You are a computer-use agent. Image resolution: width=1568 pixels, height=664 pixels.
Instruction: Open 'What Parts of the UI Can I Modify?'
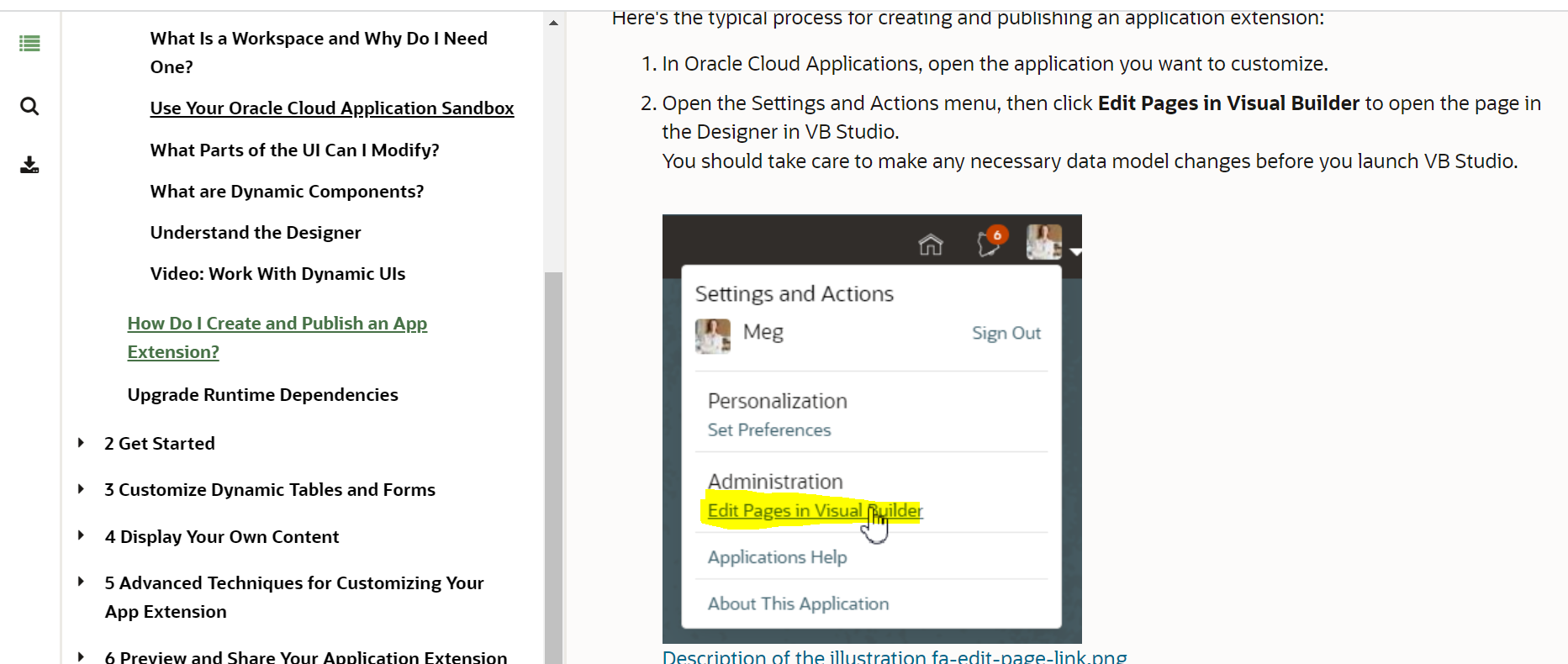pyautogui.click(x=294, y=150)
